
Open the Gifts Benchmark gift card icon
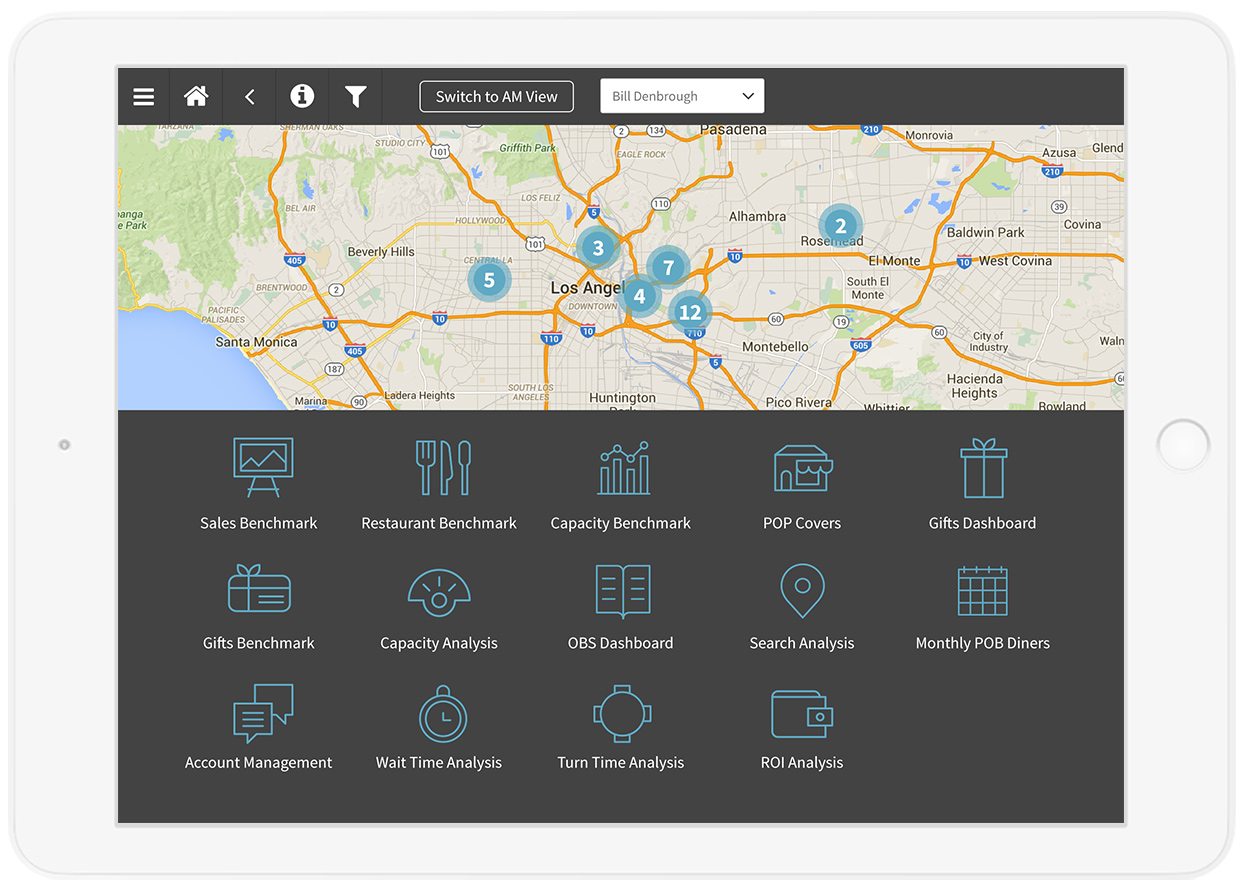point(259,588)
